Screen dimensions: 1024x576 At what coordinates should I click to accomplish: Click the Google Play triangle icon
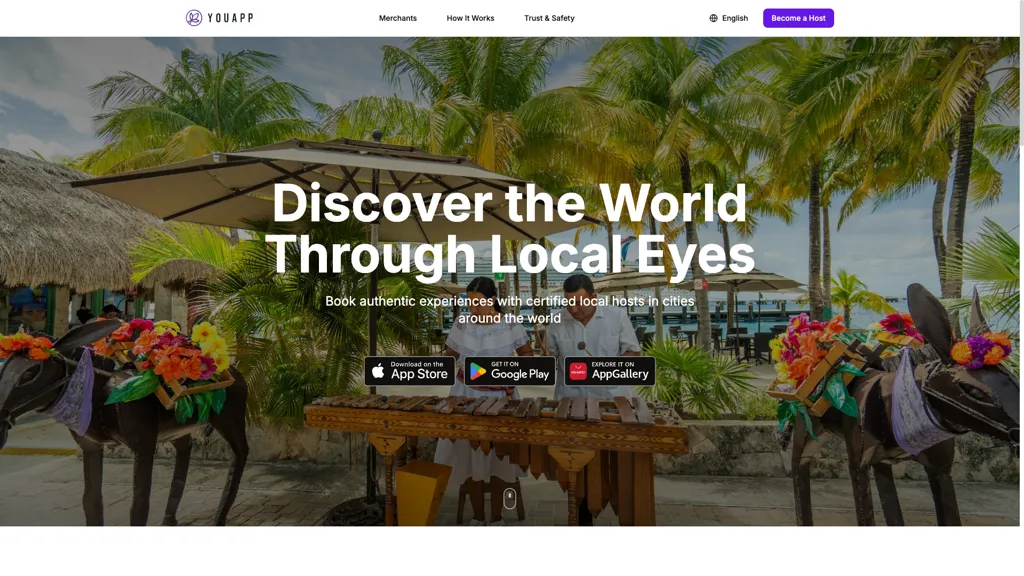(475, 371)
